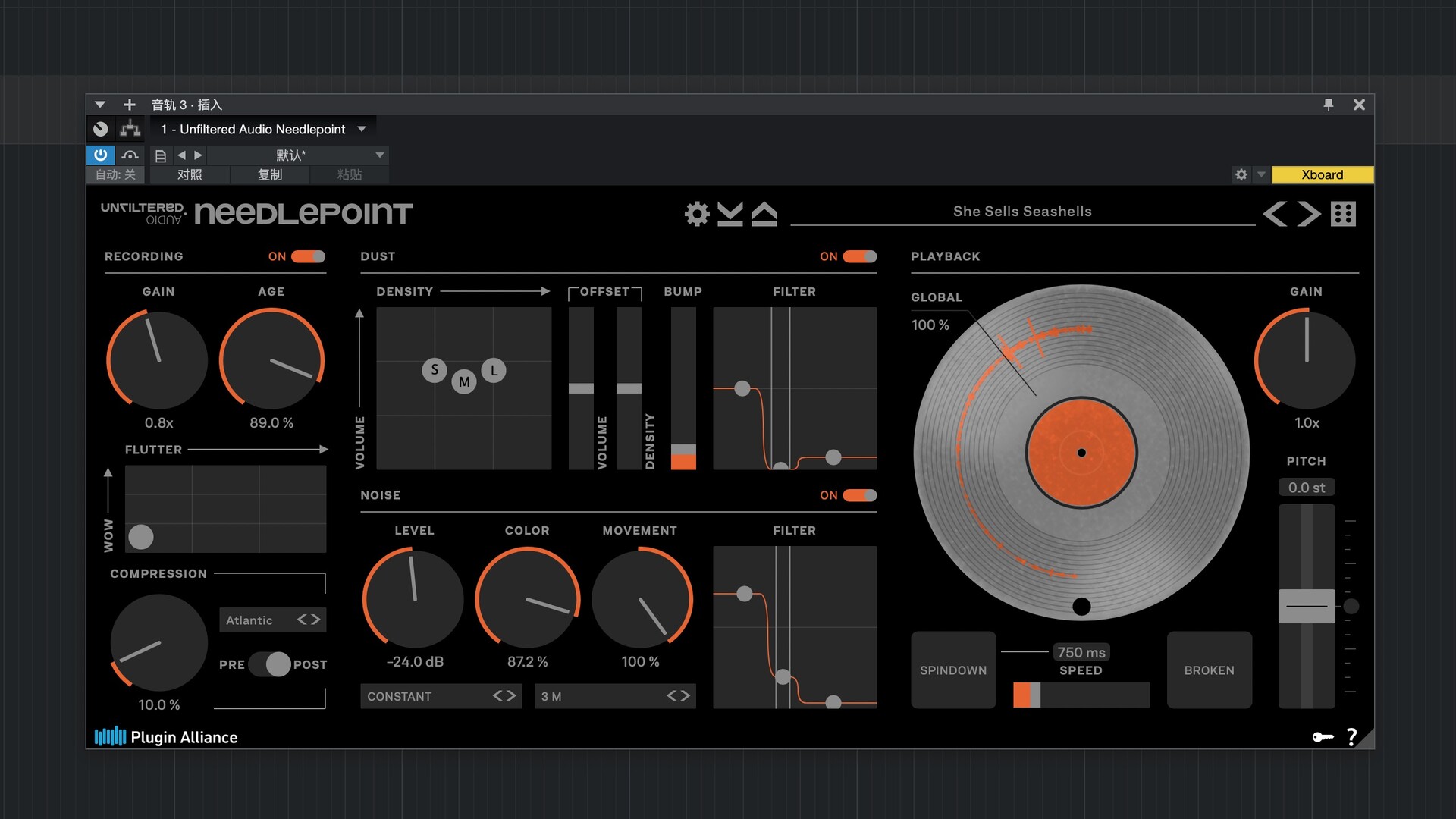Click the automation read curve icon
The width and height of the screenshot is (1456, 819).
coord(130,155)
